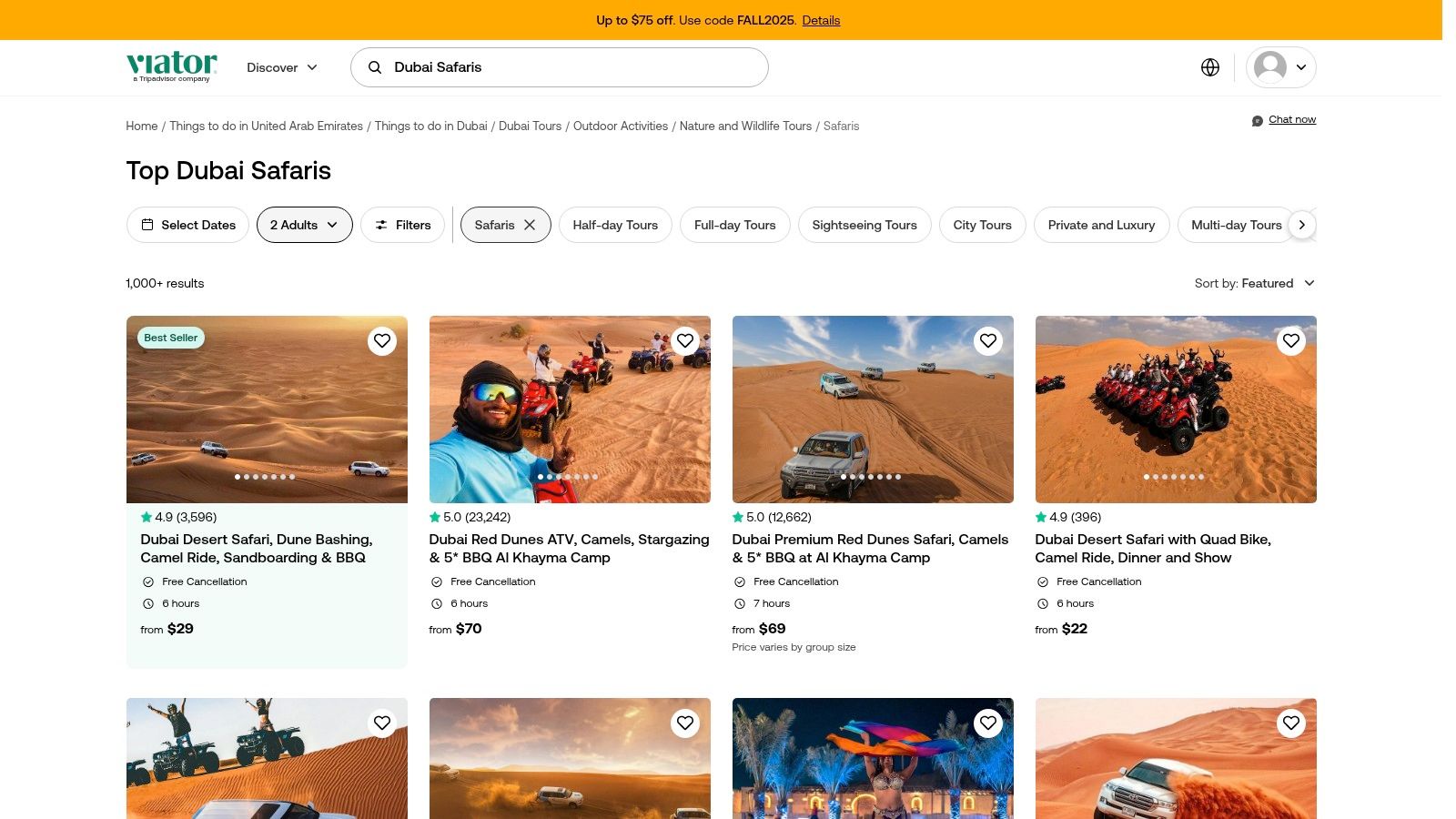This screenshot has width=1456, height=819.
Task: Open the 2 Adults travelers dropdown
Action: click(304, 225)
